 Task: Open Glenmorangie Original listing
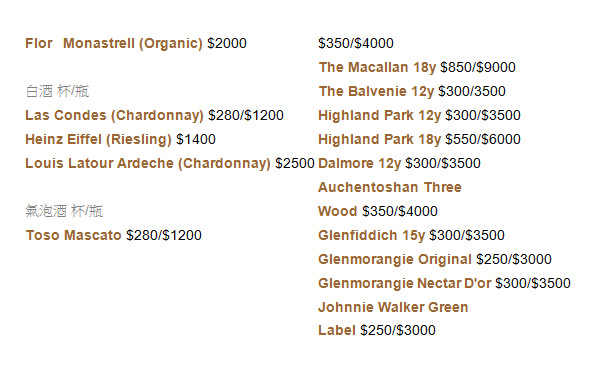pos(395,259)
